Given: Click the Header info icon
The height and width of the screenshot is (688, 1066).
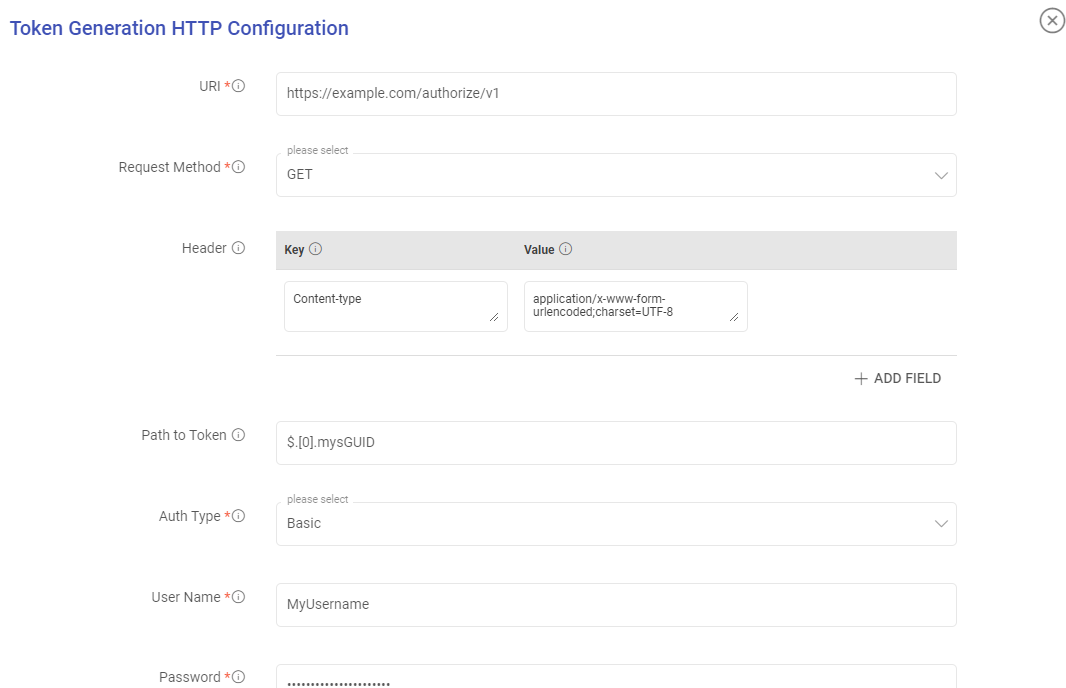Looking at the screenshot, I should tap(238, 247).
